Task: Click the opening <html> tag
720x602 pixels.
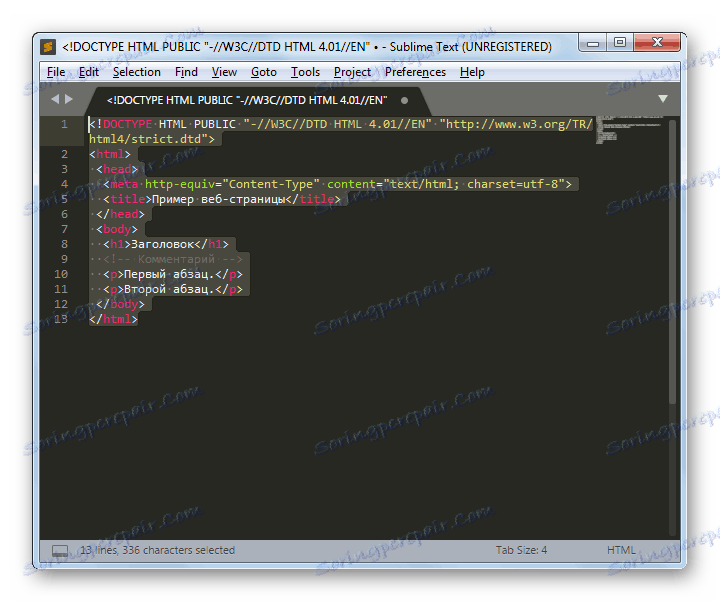Action: coord(110,154)
